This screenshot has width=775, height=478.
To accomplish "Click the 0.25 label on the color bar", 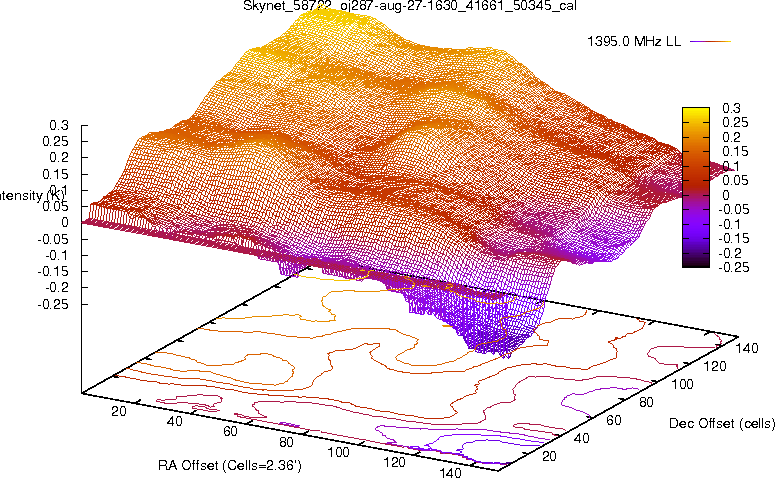I will [x=735, y=123].
